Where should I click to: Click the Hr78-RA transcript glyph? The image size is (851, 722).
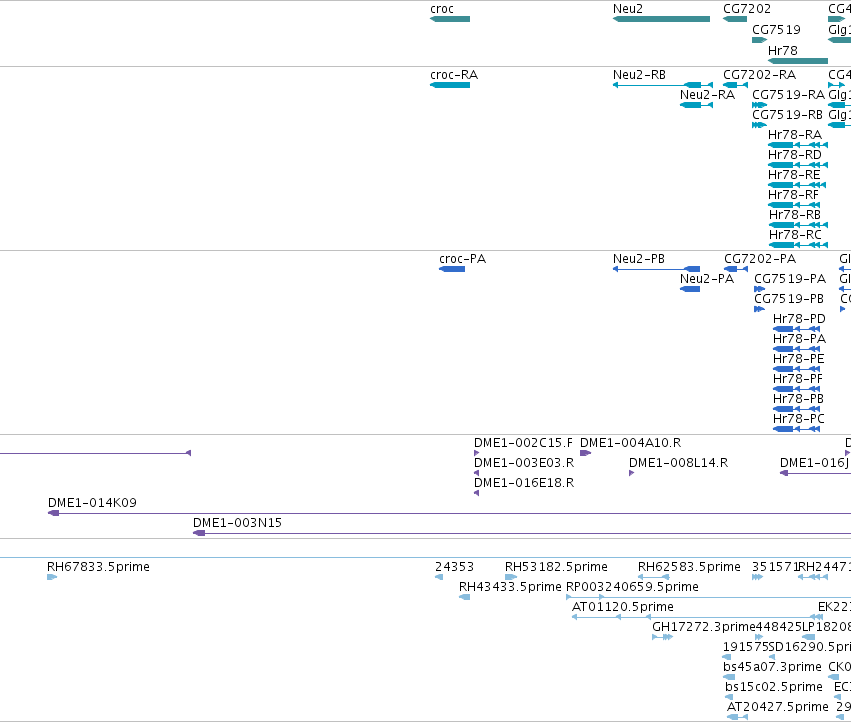pyautogui.click(x=798, y=145)
